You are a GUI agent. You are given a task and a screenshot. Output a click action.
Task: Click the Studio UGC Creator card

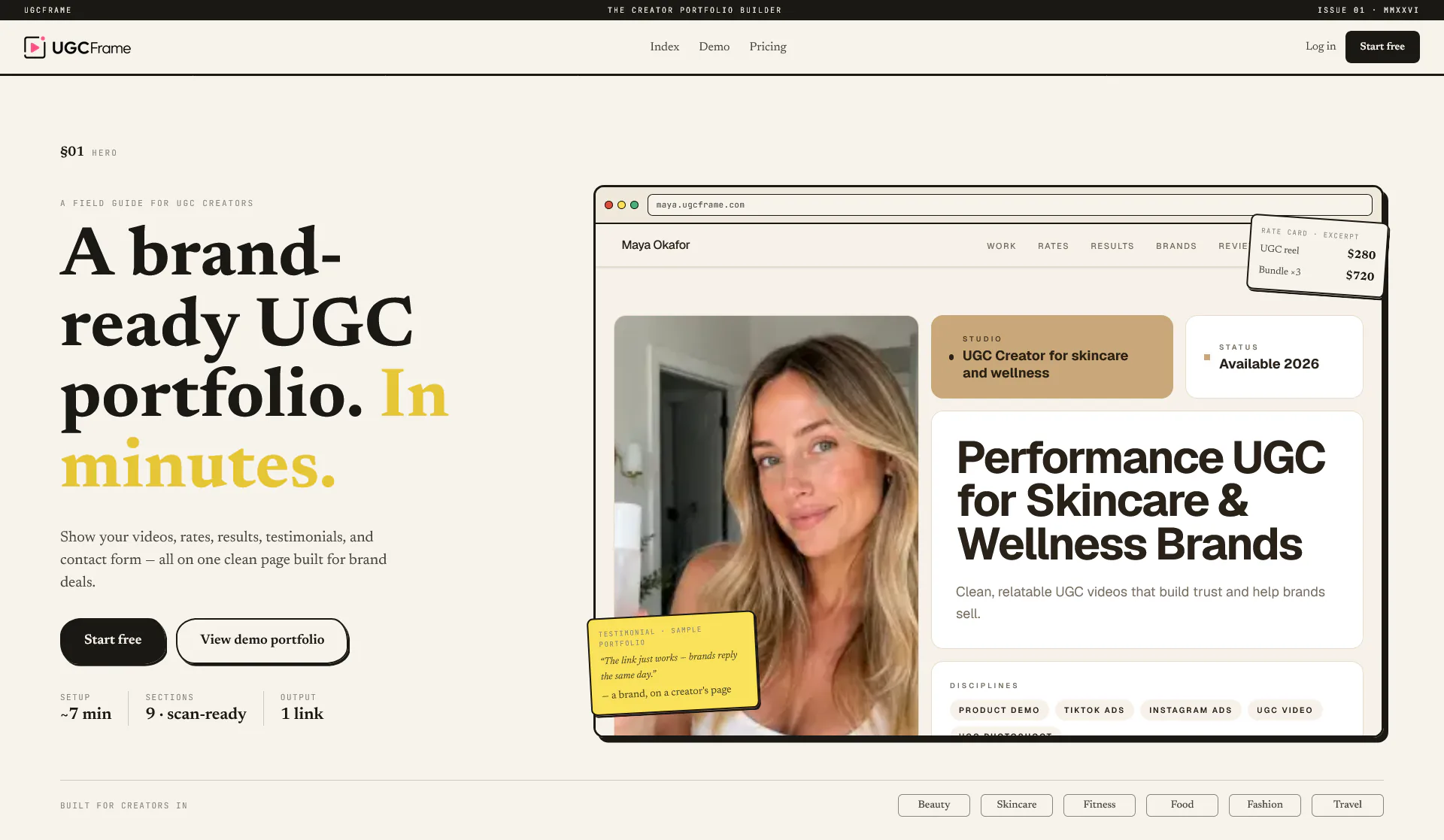coord(1051,356)
